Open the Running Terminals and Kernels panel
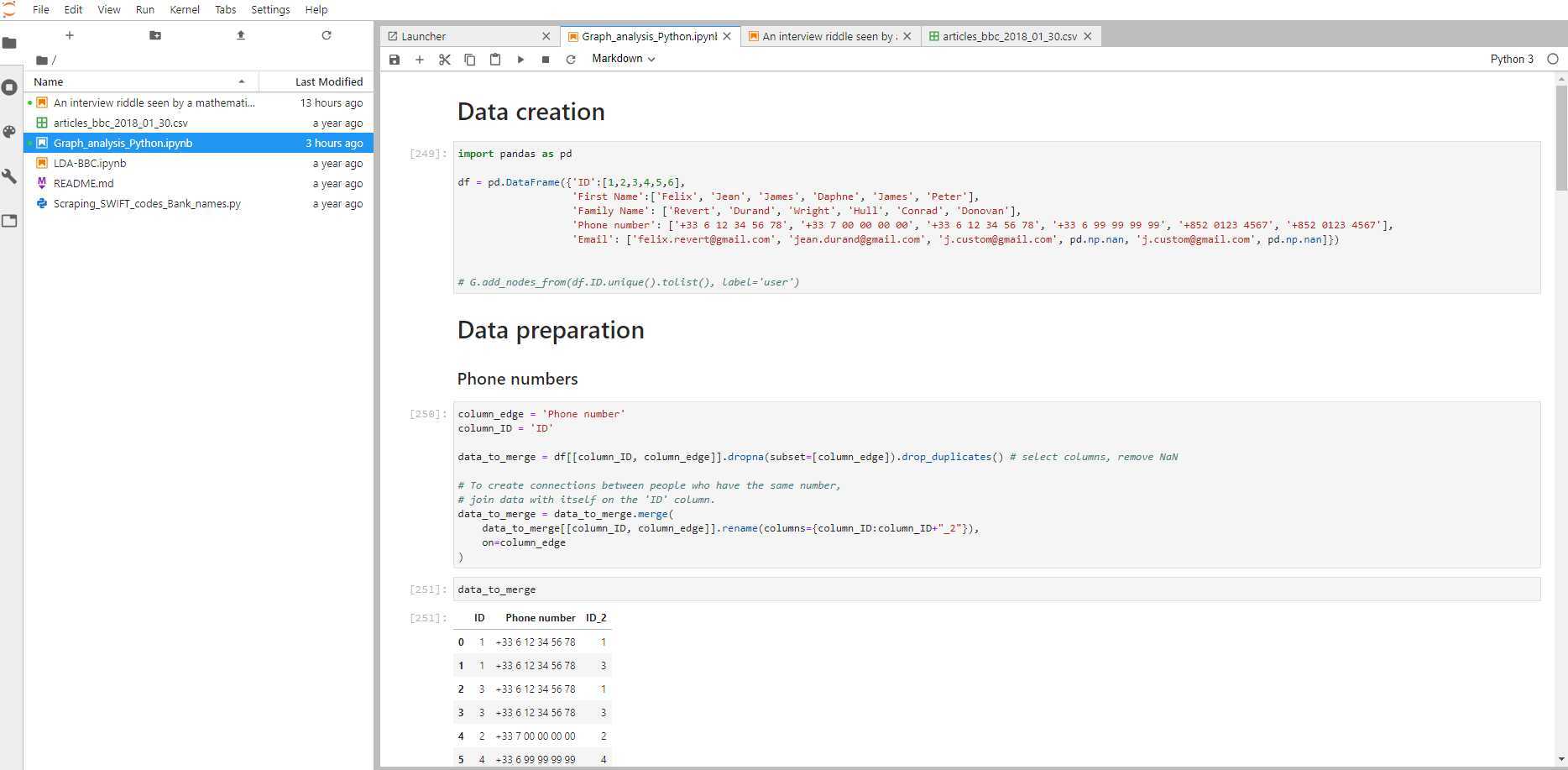1568x770 pixels. pyautogui.click(x=9, y=87)
